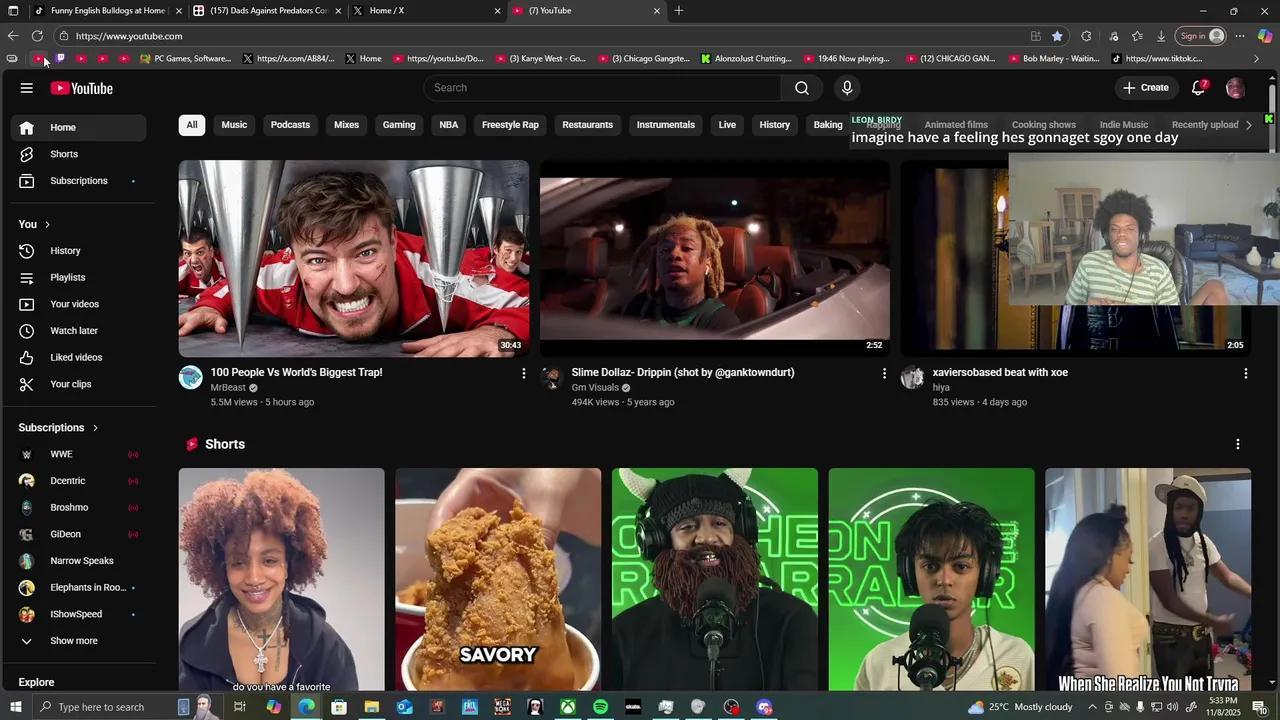The width and height of the screenshot is (1280, 720).
Task: Open Subscriptions in sidebar
Action: (x=78, y=181)
